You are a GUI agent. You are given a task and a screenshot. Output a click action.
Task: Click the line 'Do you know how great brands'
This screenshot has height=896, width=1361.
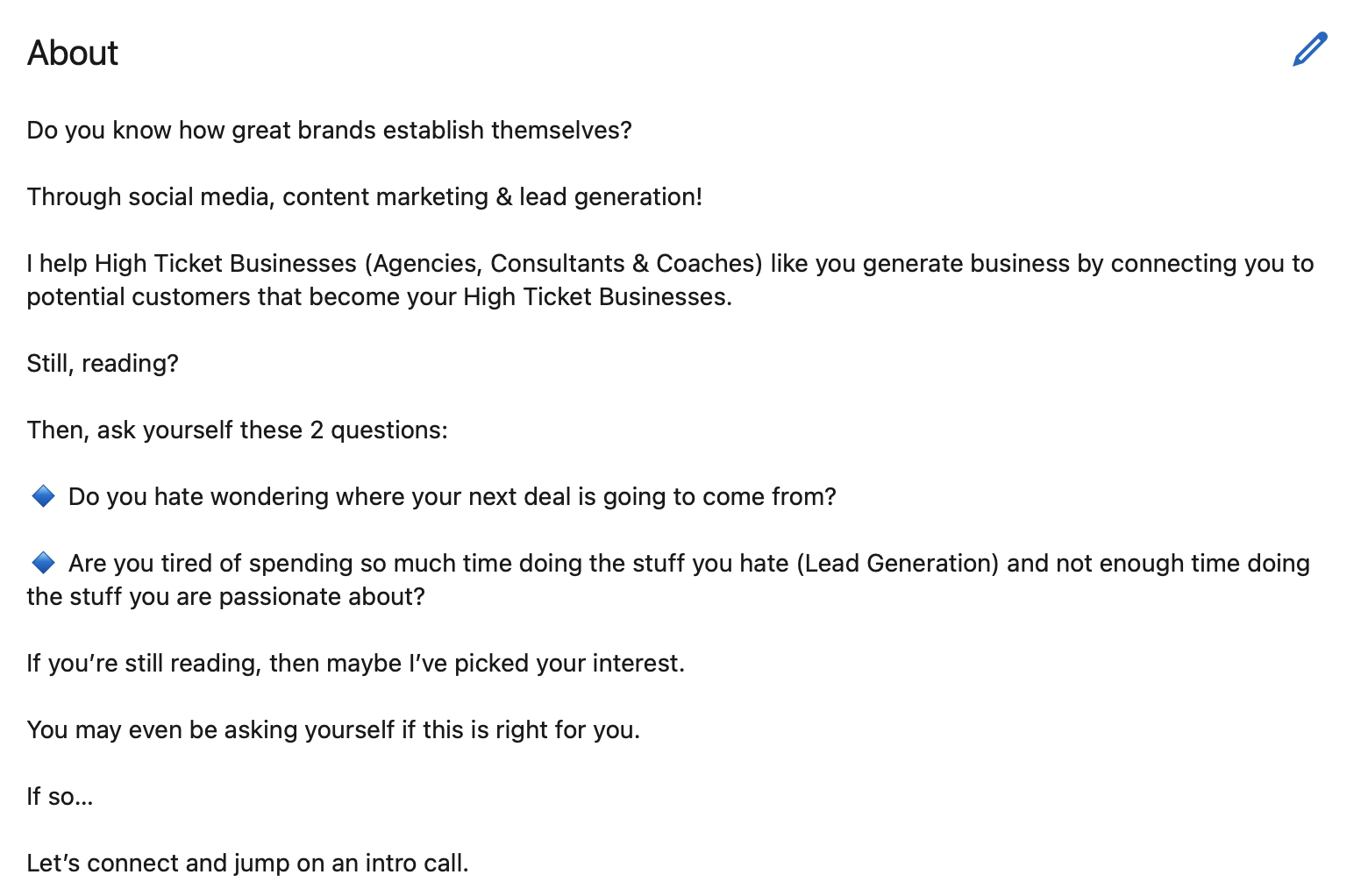pyautogui.click(x=329, y=130)
